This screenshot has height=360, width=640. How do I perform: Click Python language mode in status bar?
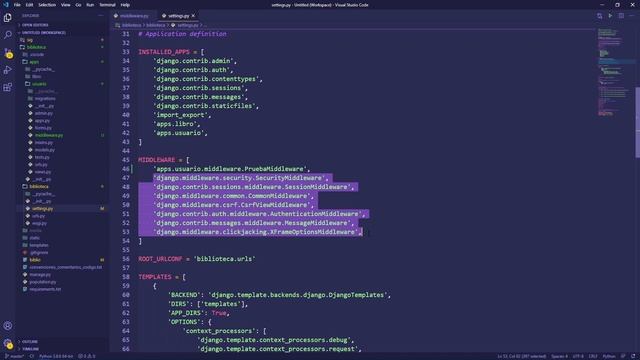point(609,356)
